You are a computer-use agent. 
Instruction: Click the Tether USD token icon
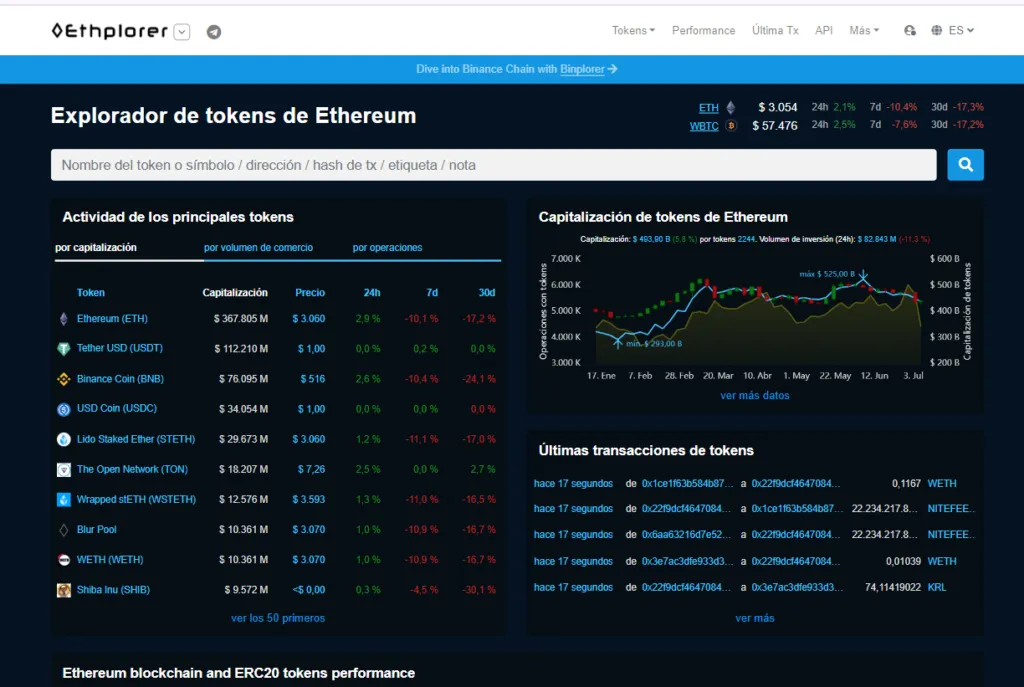tap(64, 349)
